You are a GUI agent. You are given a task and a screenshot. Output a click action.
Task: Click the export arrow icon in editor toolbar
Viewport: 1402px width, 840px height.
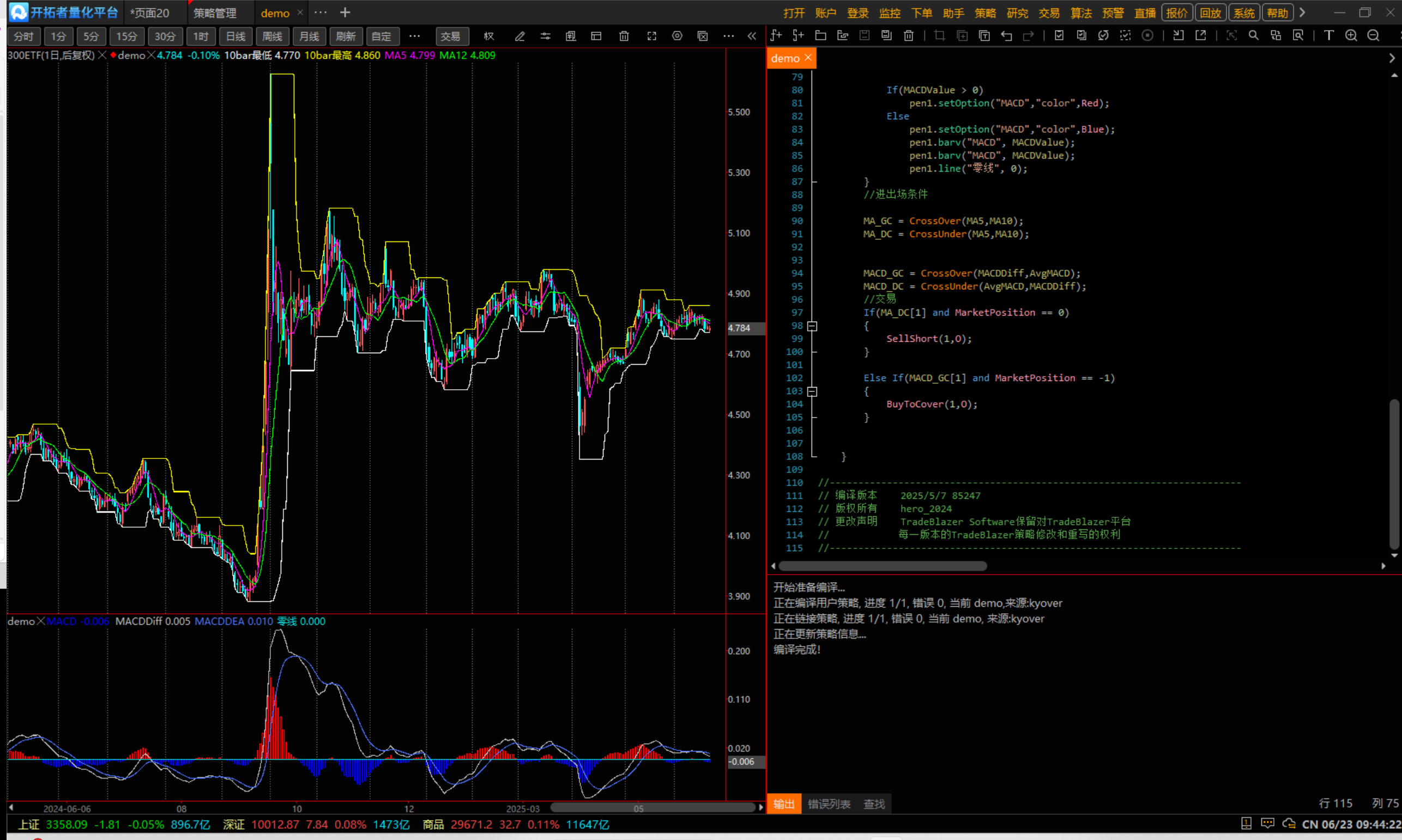(1200, 35)
